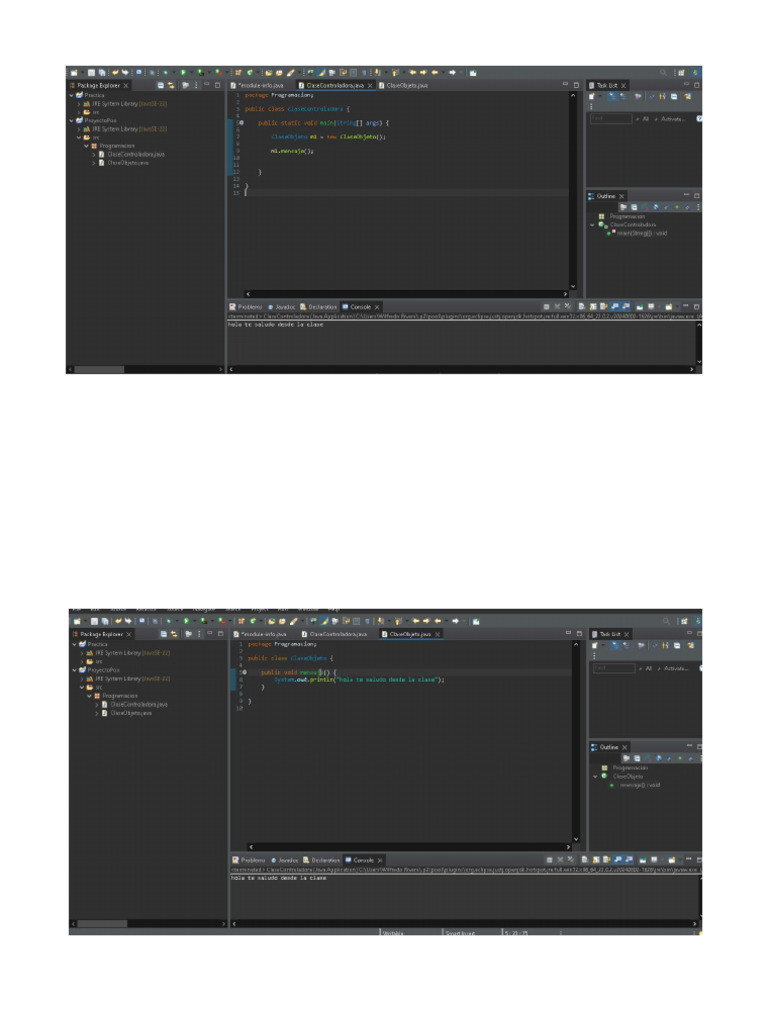The width and height of the screenshot is (768, 1024).
Task: Click Open Perspective icon in ClaseControladora editor window
Action: (x=681, y=72)
